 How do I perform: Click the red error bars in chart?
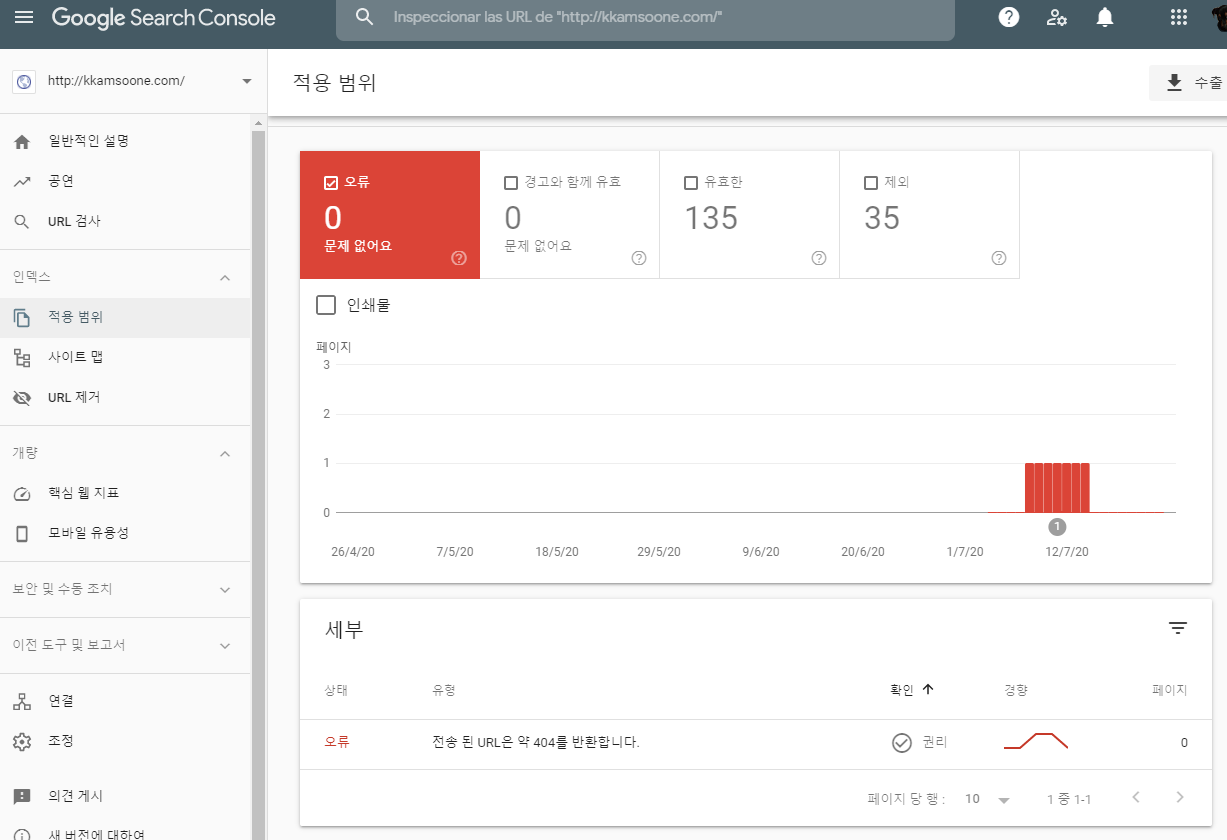[1057, 488]
